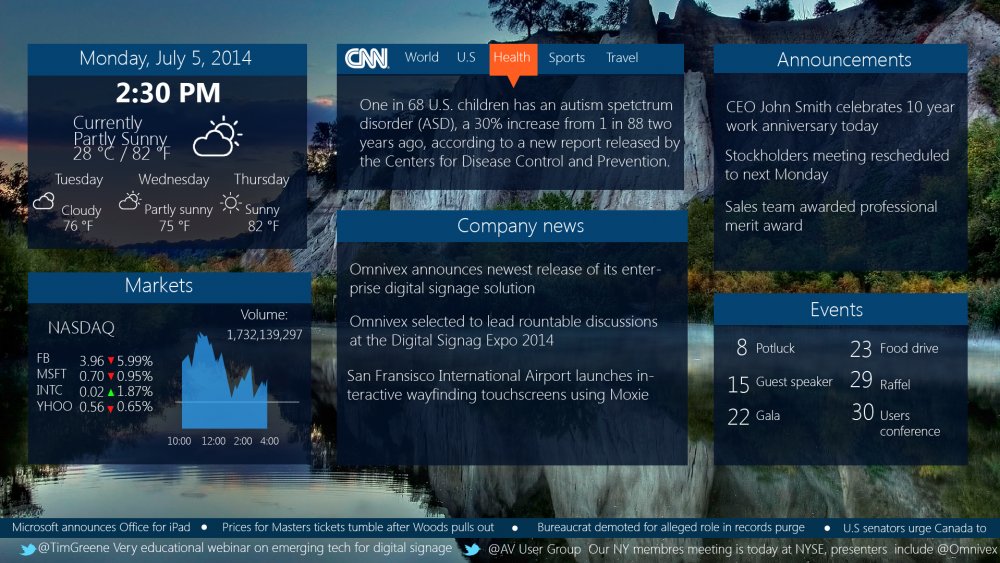This screenshot has height=563, width=1000.
Task: Click the MSFT ticker symbol
Action: point(51,374)
